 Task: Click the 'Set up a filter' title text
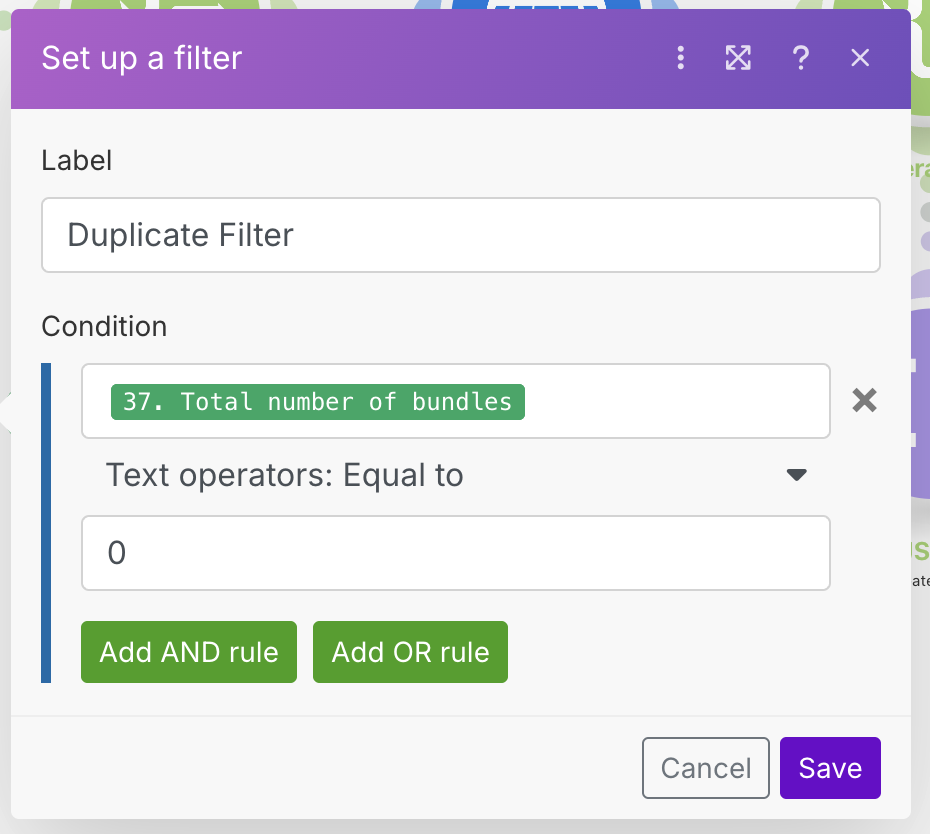point(140,58)
